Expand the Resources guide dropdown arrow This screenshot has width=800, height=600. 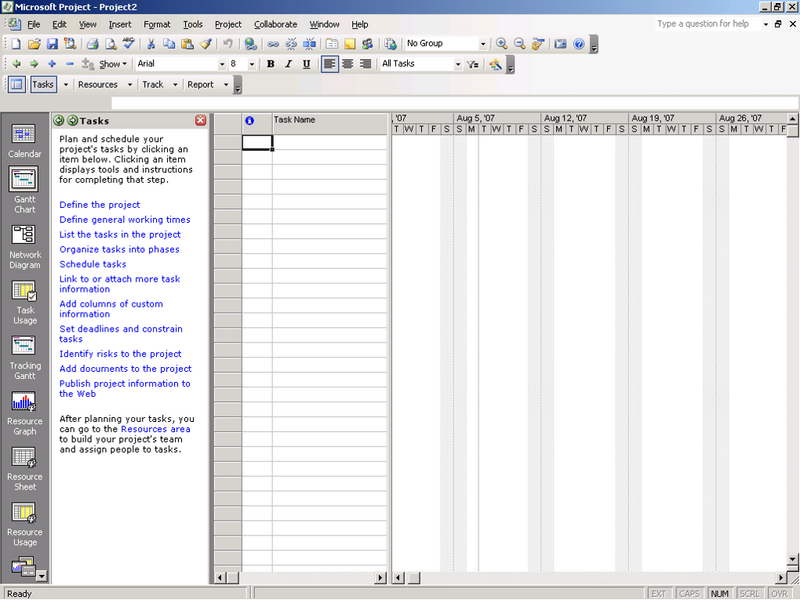coord(130,85)
